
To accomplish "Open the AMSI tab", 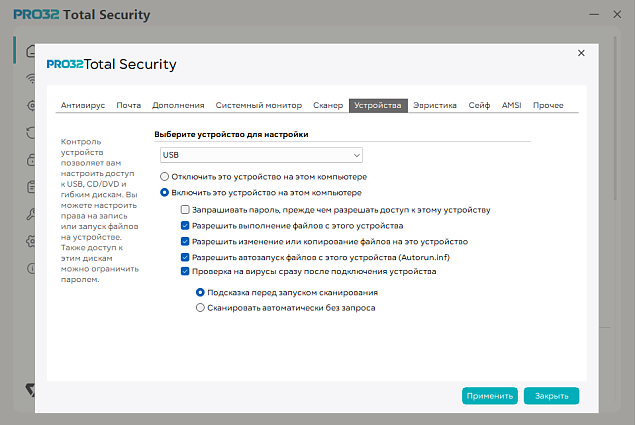I will pos(511,105).
